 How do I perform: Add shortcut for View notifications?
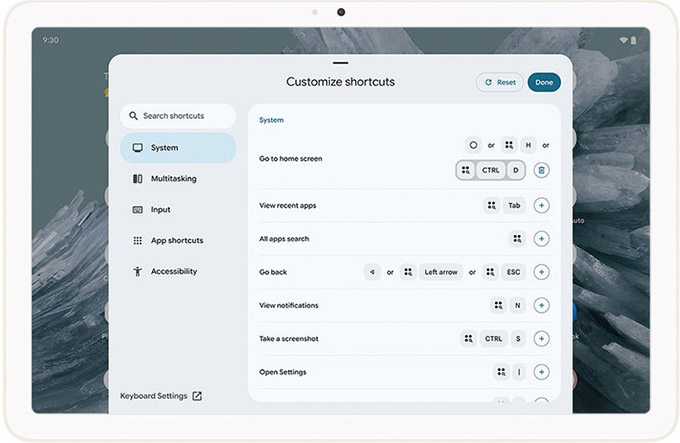tap(541, 305)
